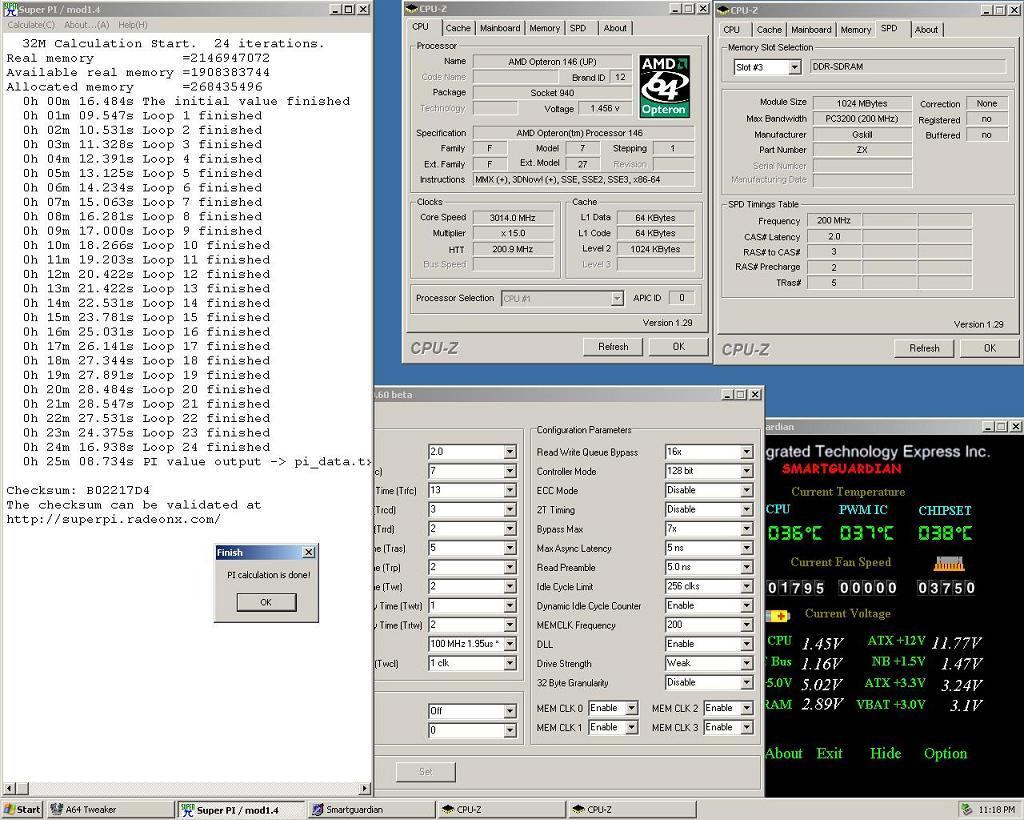
Task: Open the Windows Start button
Action: tap(23, 809)
